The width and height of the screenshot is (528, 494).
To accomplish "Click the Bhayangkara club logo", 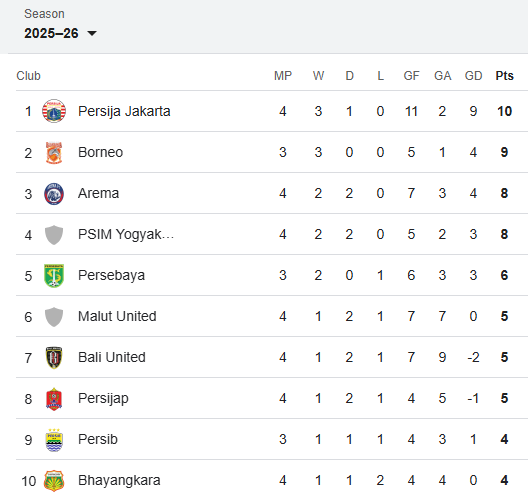I will point(54,481).
